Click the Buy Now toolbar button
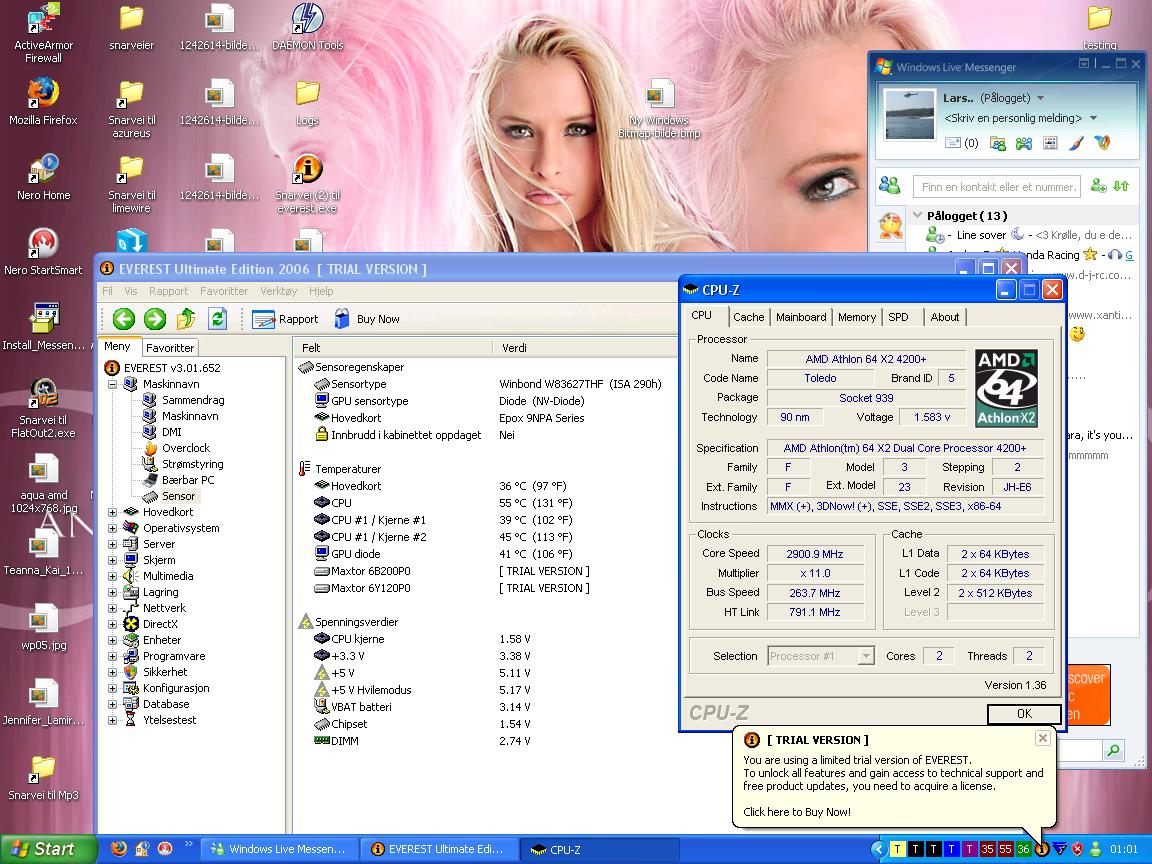1152x864 pixels. (367, 319)
